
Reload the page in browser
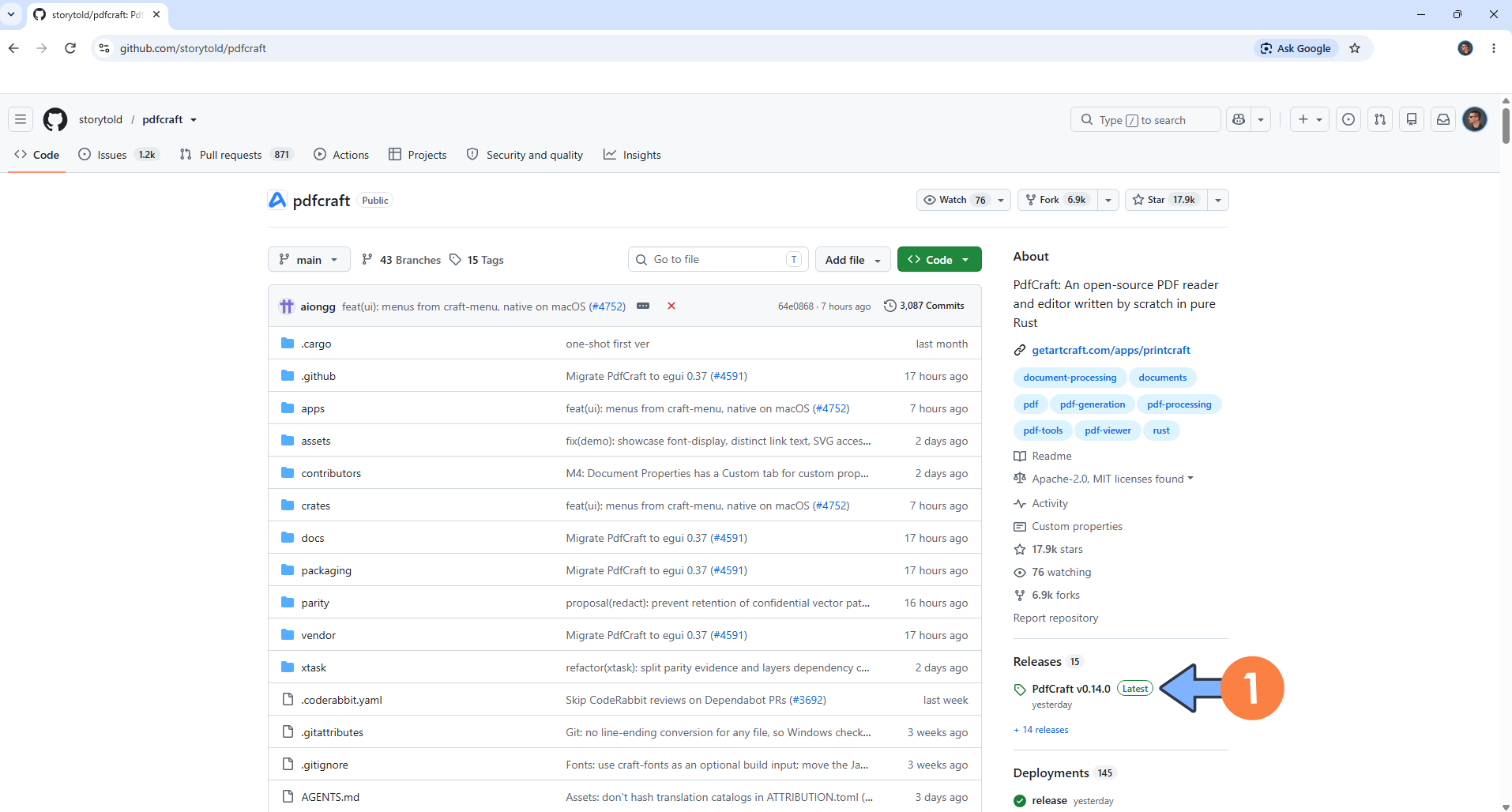point(70,48)
